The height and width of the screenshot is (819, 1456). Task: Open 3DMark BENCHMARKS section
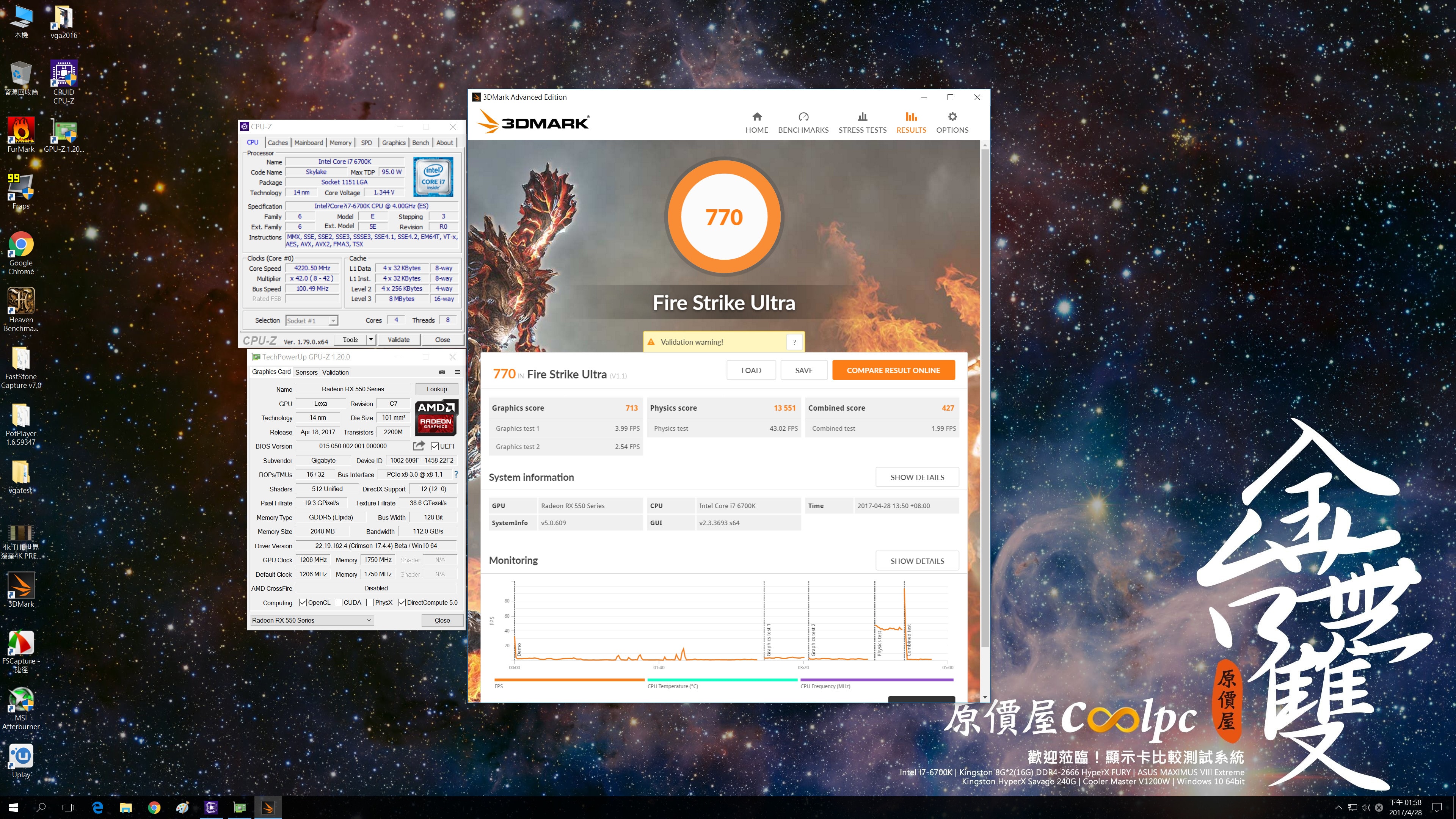(803, 122)
